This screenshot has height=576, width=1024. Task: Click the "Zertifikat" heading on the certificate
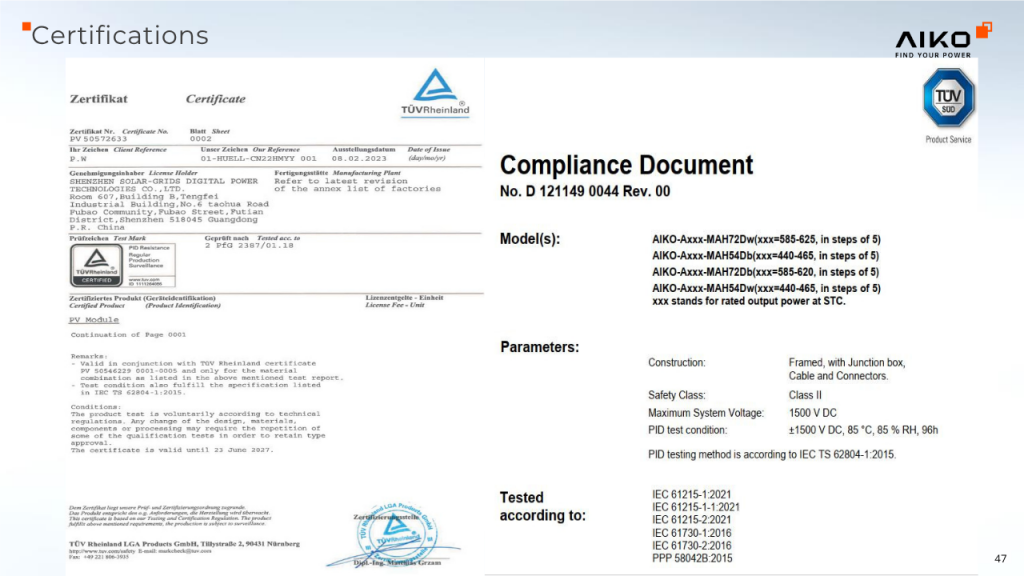tap(99, 99)
